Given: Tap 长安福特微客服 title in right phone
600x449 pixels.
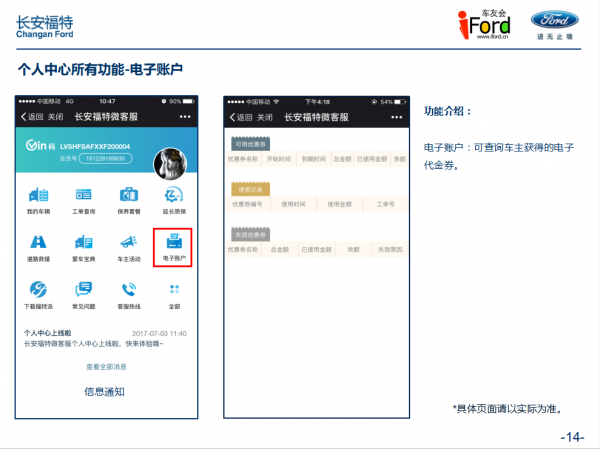Looking at the screenshot, I should click(316, 117).
